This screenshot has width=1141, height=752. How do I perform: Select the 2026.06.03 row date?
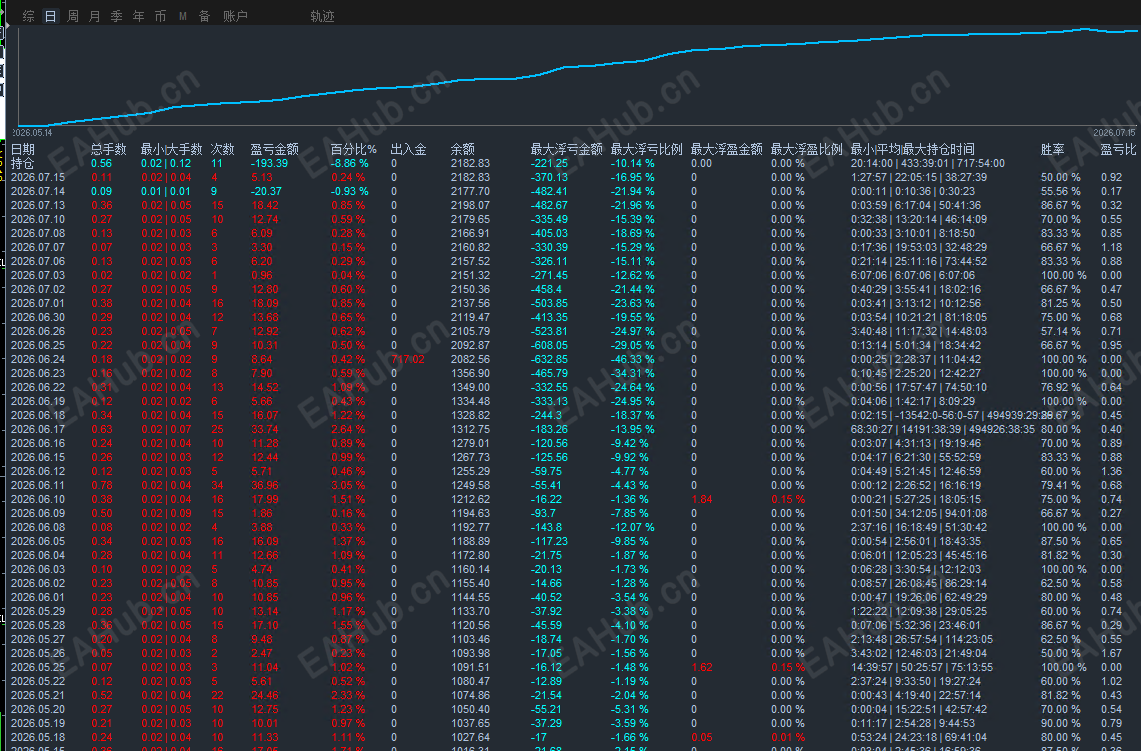[x=38, y=569]
